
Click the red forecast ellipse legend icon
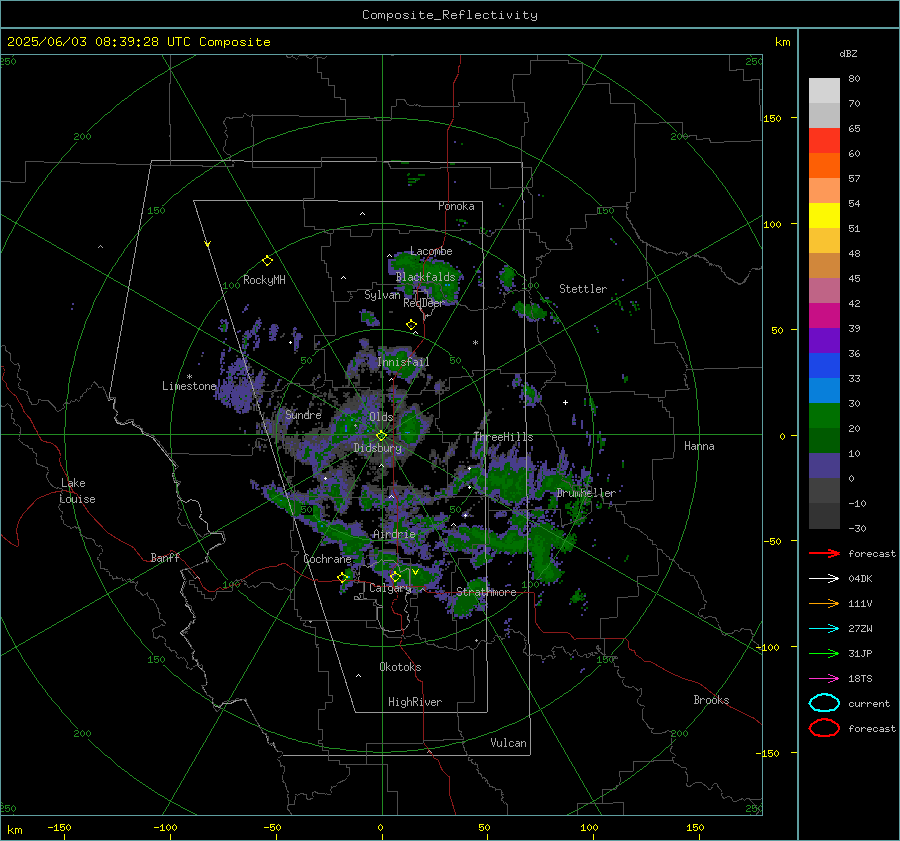click(x=824, y=728)
